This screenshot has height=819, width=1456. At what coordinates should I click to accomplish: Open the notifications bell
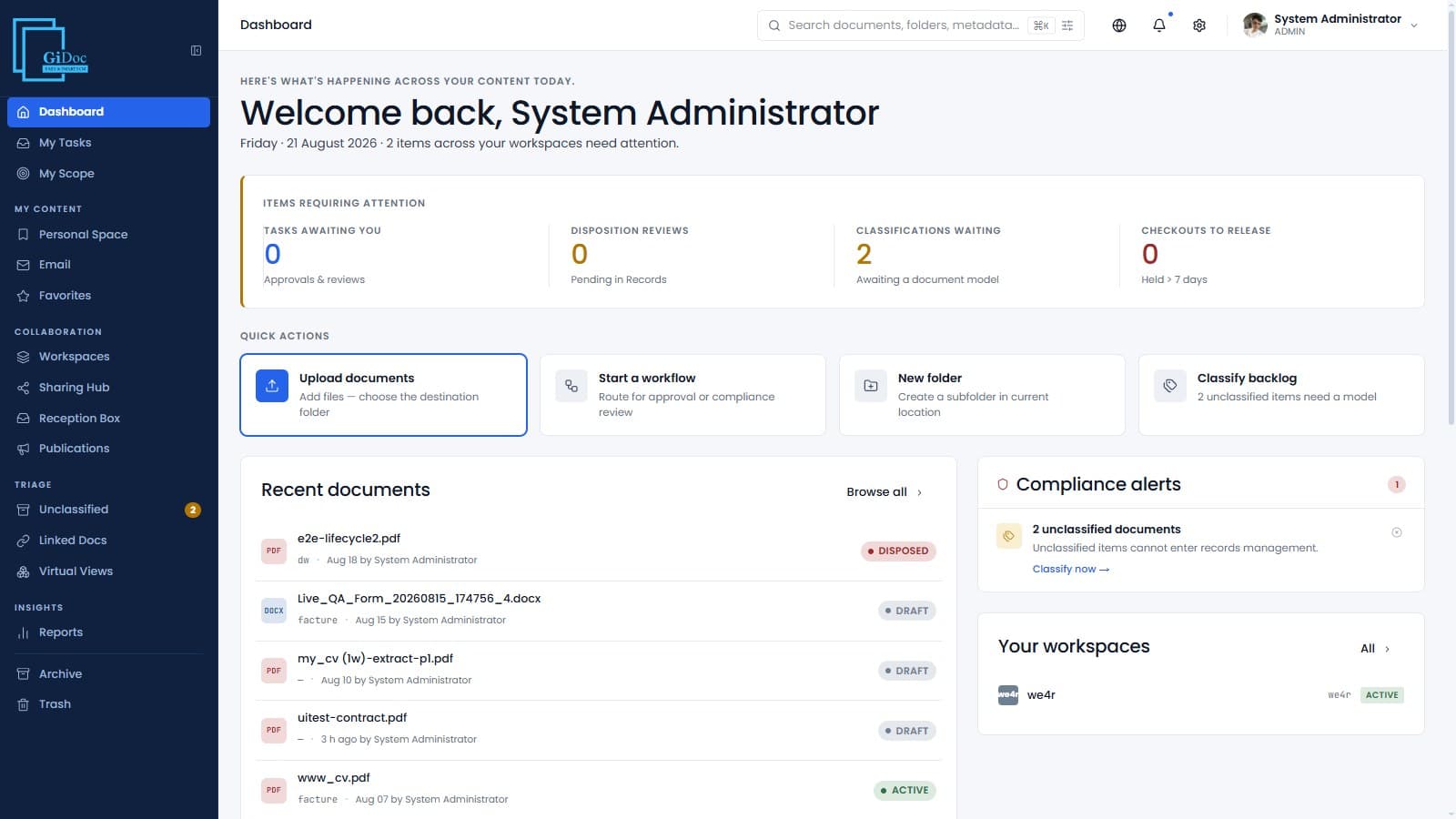pos(1159,25)
